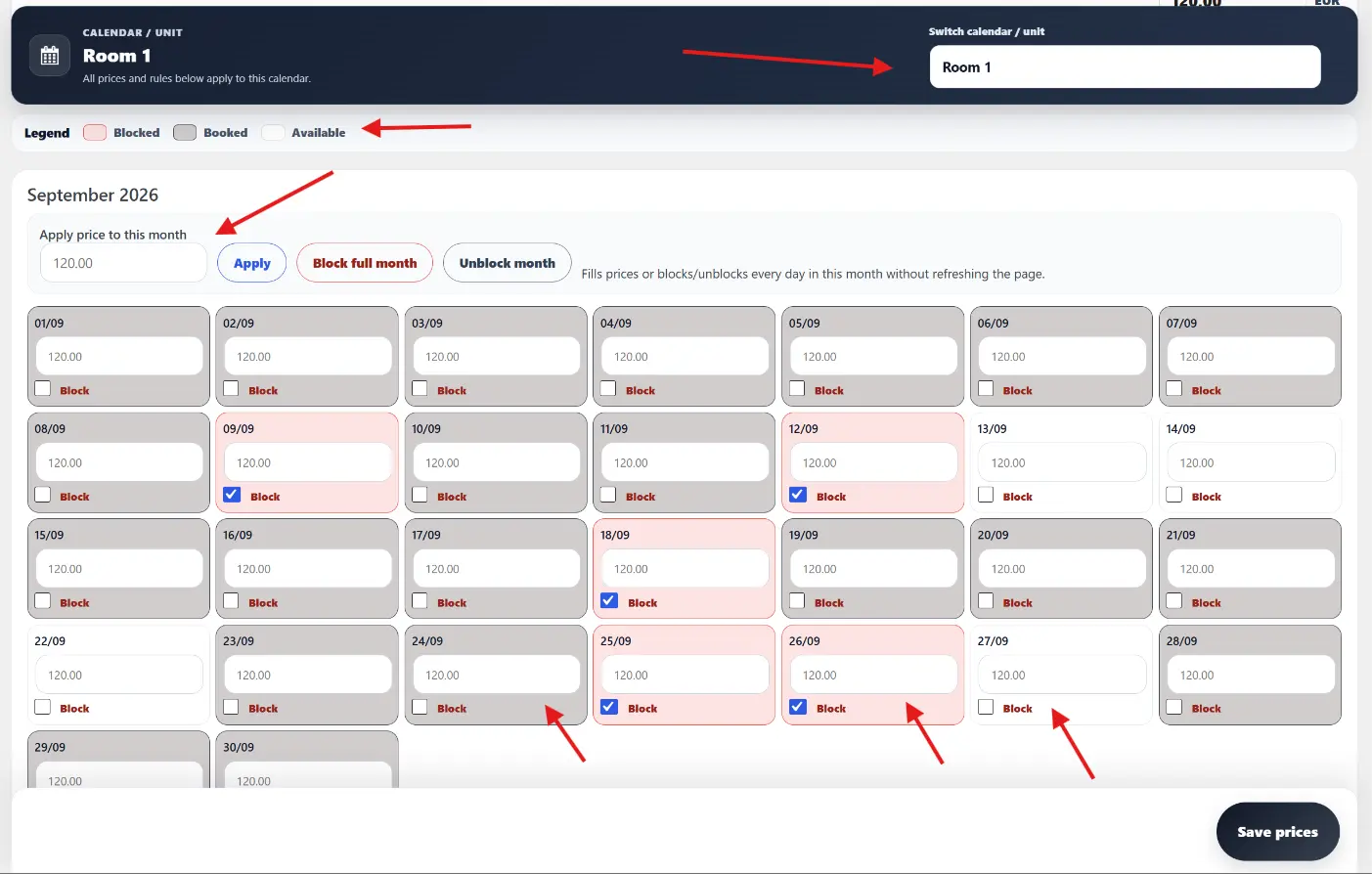Screen dimensions: 1372x874
Task: Enable Block checkbox for 13/09
Action: (x=986, y=495)
